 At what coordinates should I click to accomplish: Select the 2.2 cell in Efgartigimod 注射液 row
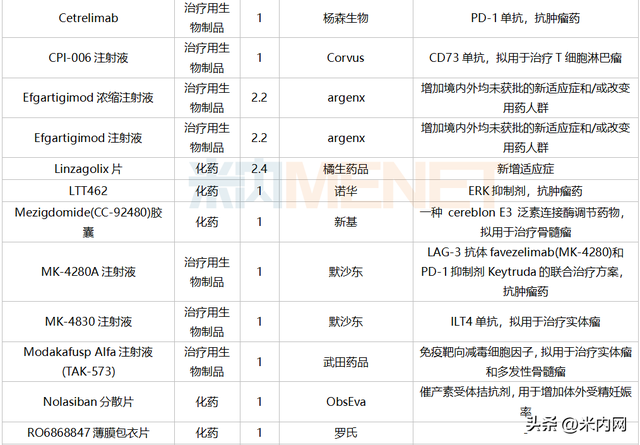click(x=259, y=138)
